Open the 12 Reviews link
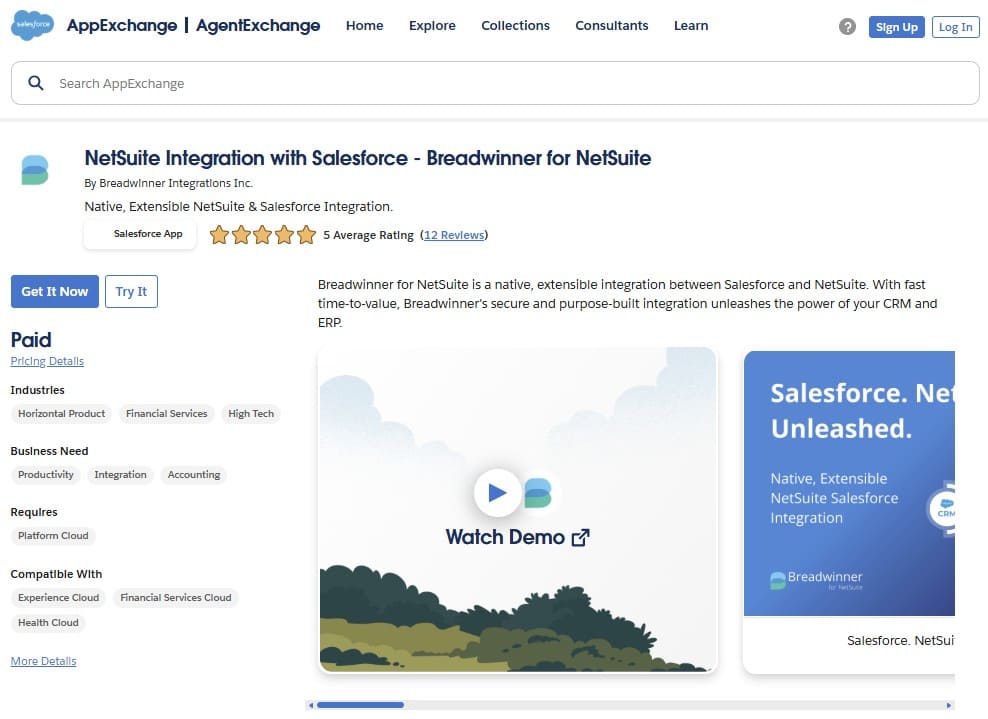The height and width of the screenshot is (719, 988). coord(454,234)
